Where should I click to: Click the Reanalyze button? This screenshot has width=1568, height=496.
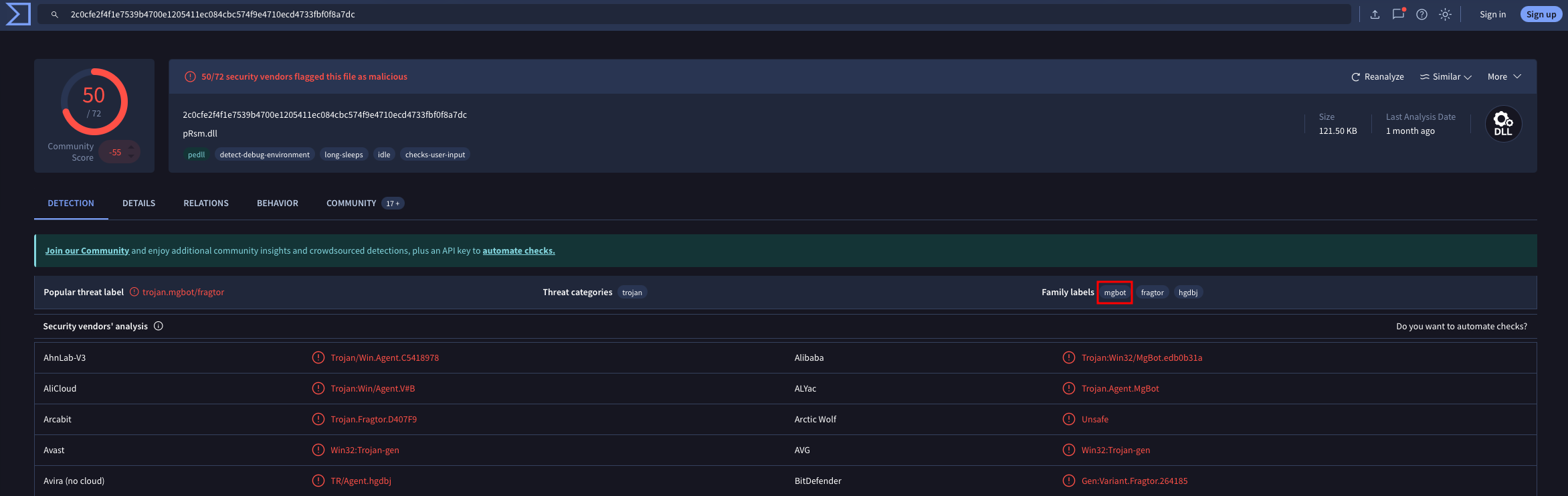[x=1377, y=76]
